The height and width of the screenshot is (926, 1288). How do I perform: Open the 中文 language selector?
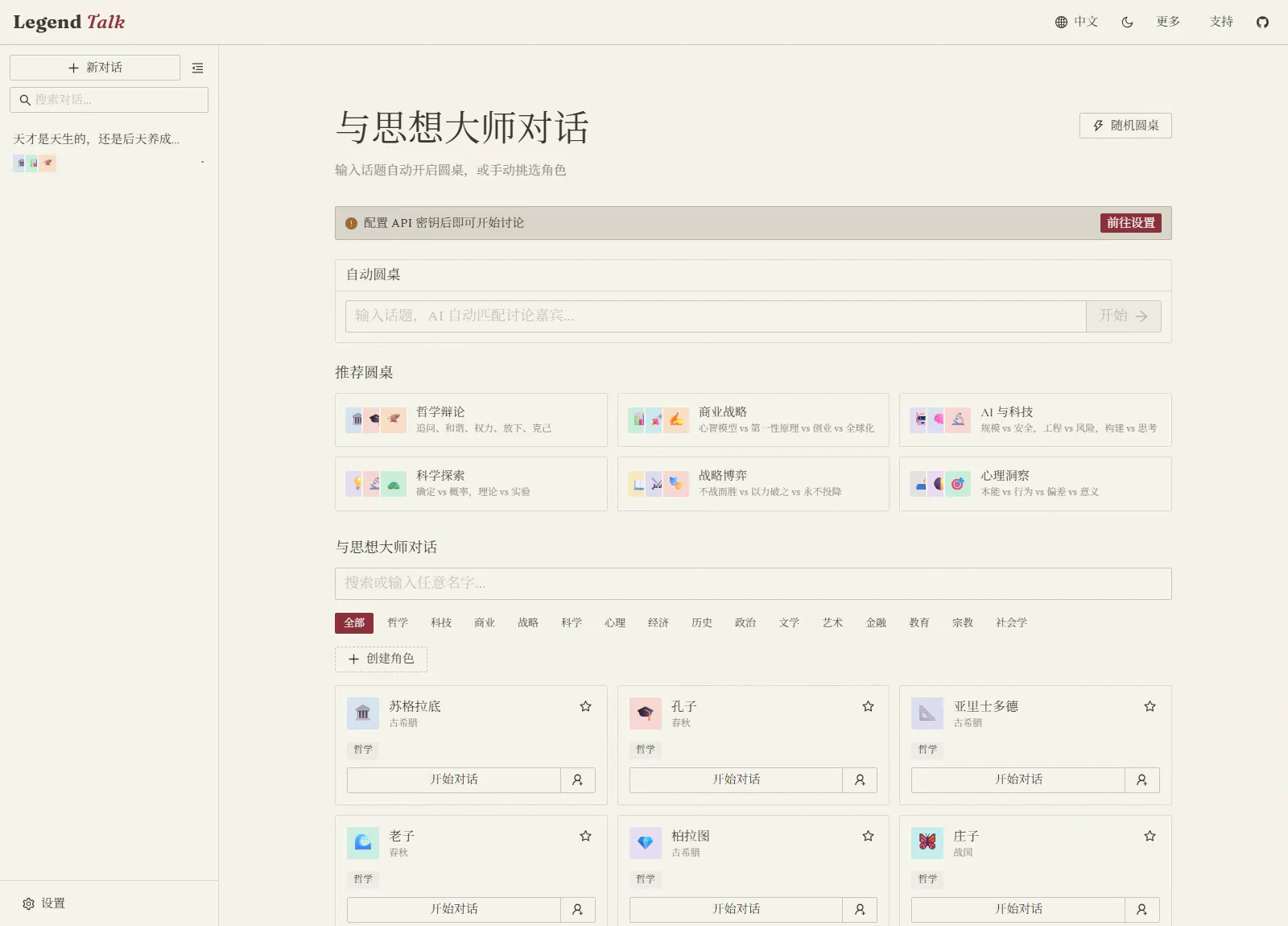(1076, 23)
